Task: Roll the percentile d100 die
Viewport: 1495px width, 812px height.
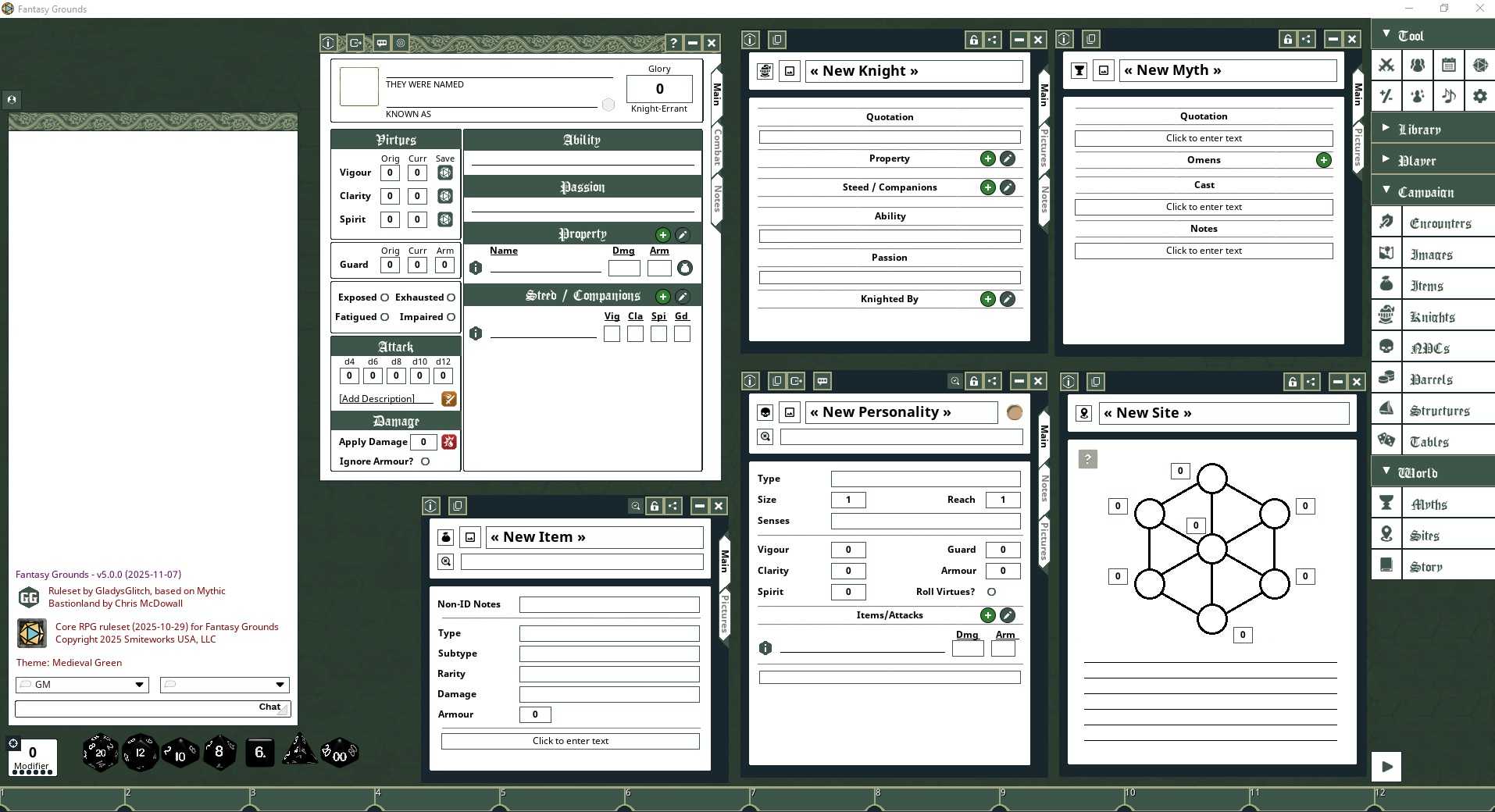Action: [340, 753]
